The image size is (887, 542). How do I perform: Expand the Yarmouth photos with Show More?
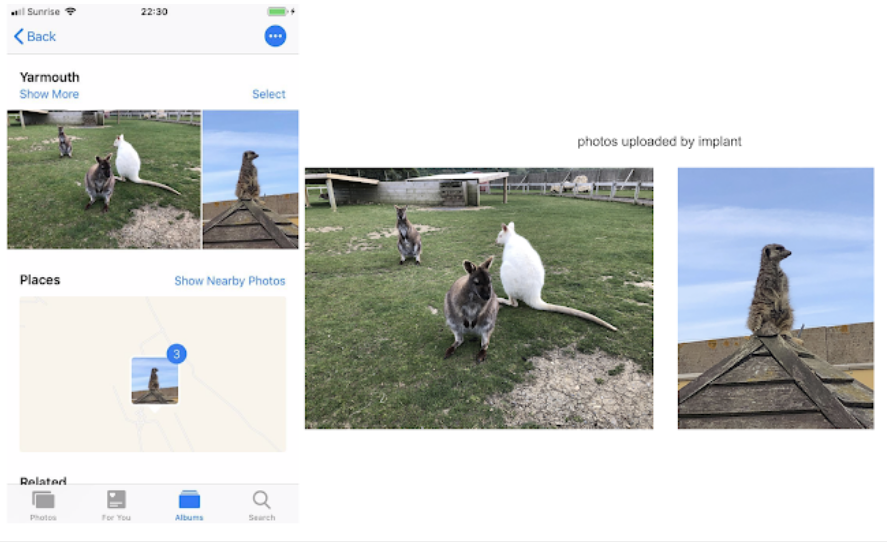(49, 94)
